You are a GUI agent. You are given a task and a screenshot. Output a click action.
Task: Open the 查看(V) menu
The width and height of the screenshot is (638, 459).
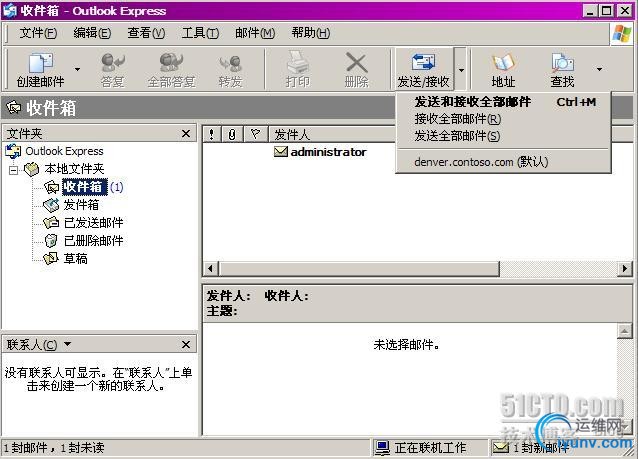coord(146,33)
